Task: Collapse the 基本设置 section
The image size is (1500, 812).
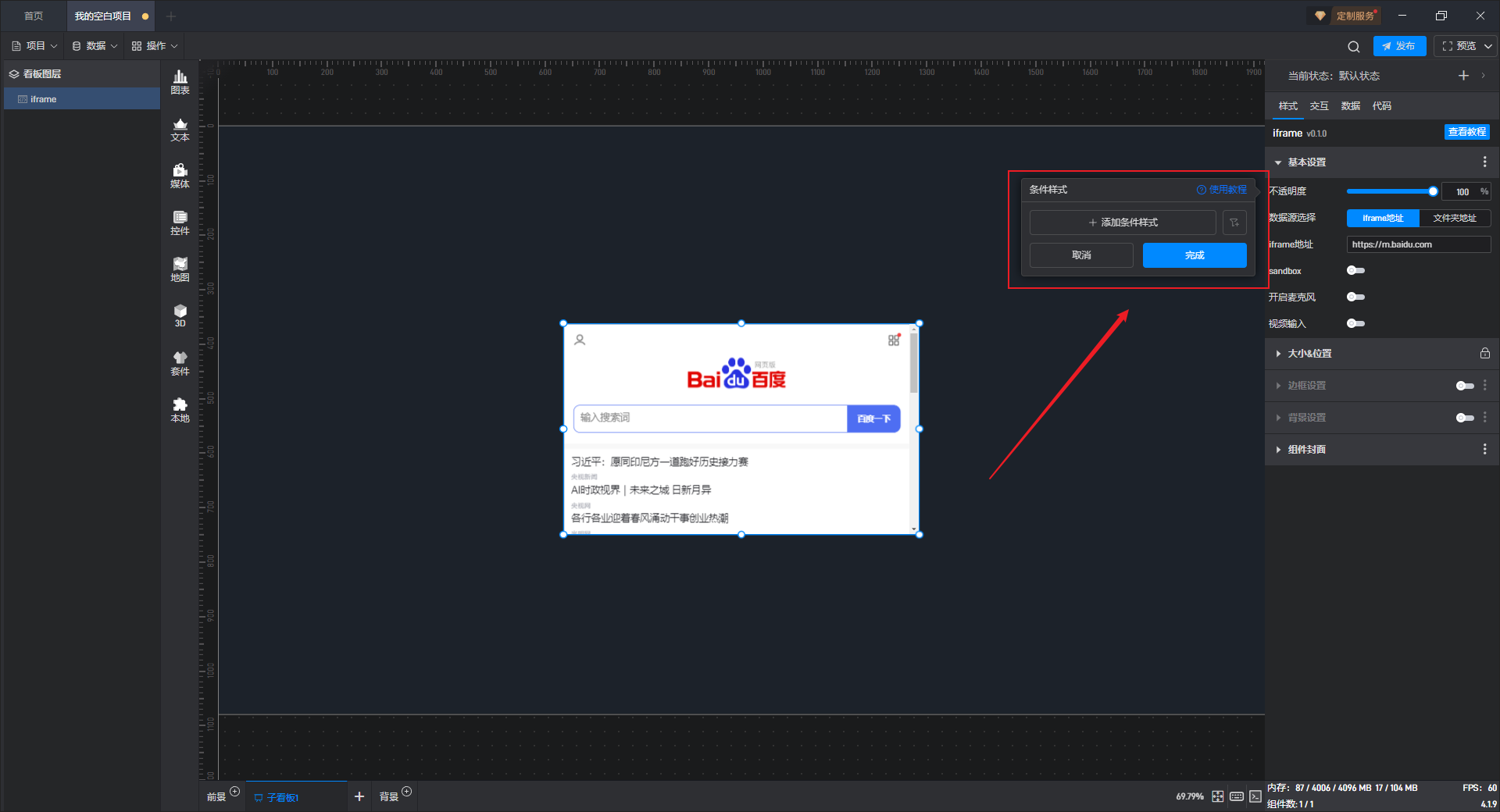Action: [1278, 162]
